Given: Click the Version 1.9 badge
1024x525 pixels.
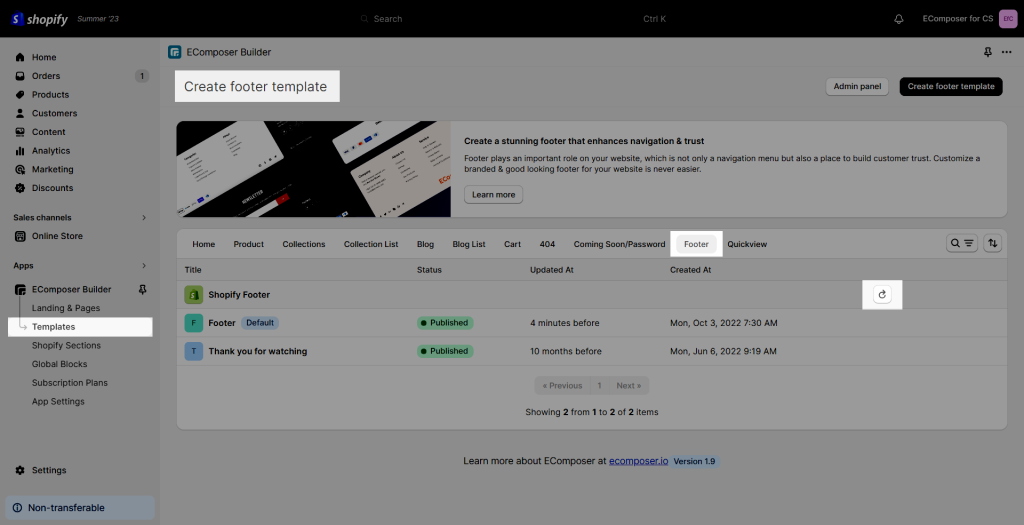Looking at the screenshot, I should [694, 461].
